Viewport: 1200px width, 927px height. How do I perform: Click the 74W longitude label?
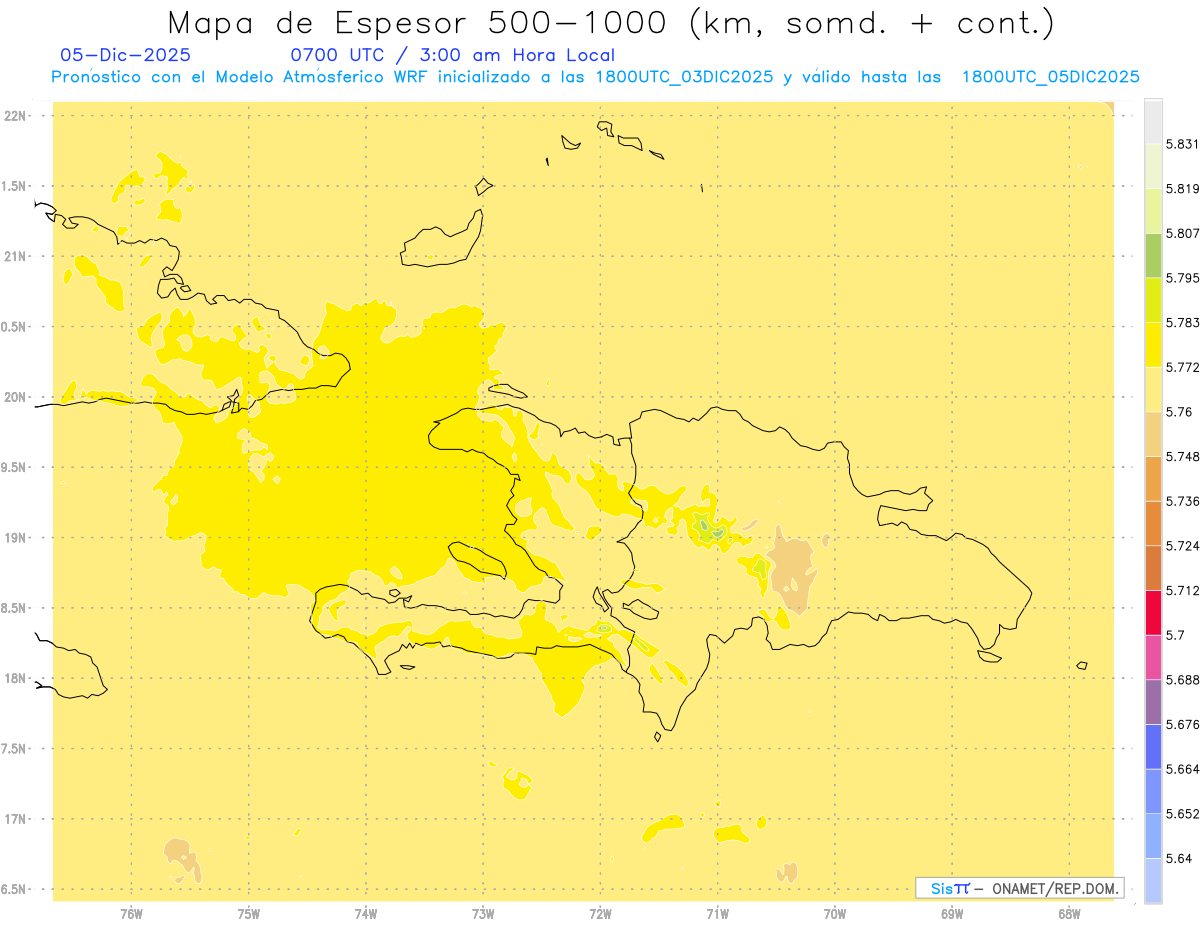click(x=366, y=914)
